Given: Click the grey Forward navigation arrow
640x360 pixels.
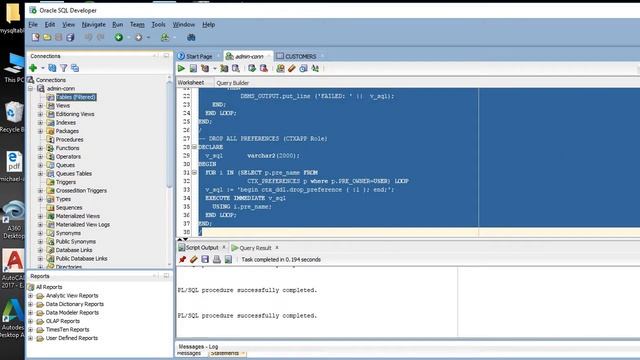Looking at the screenshot, I should (x=139, y=38).
